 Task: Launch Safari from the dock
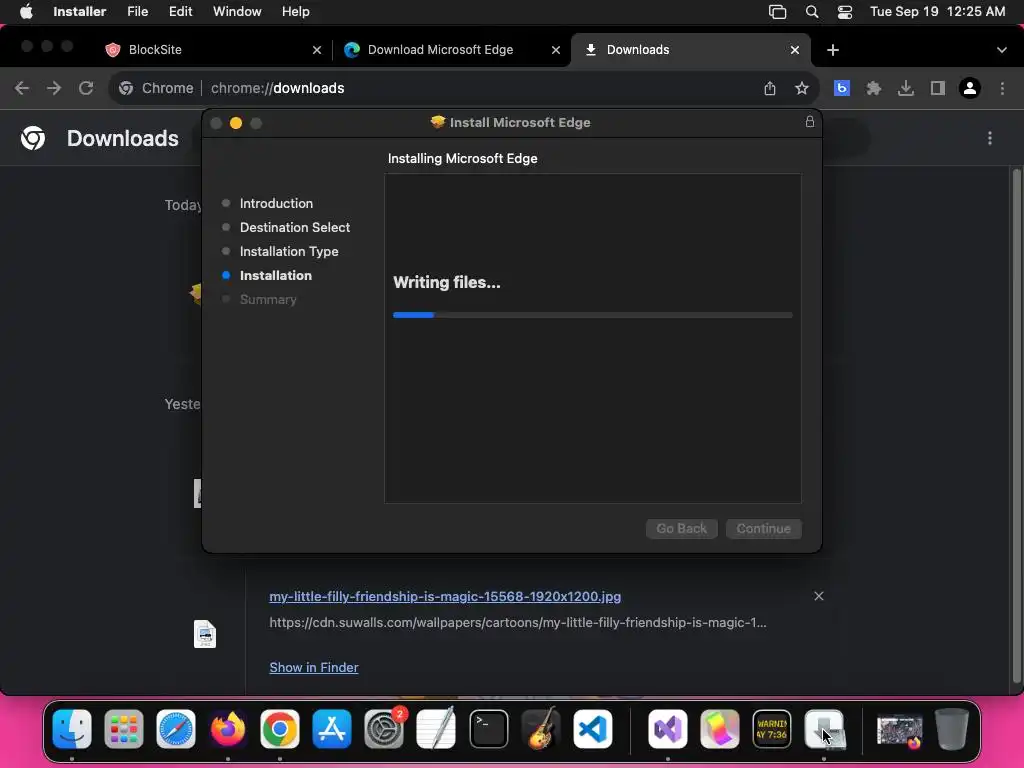[176, 728]
